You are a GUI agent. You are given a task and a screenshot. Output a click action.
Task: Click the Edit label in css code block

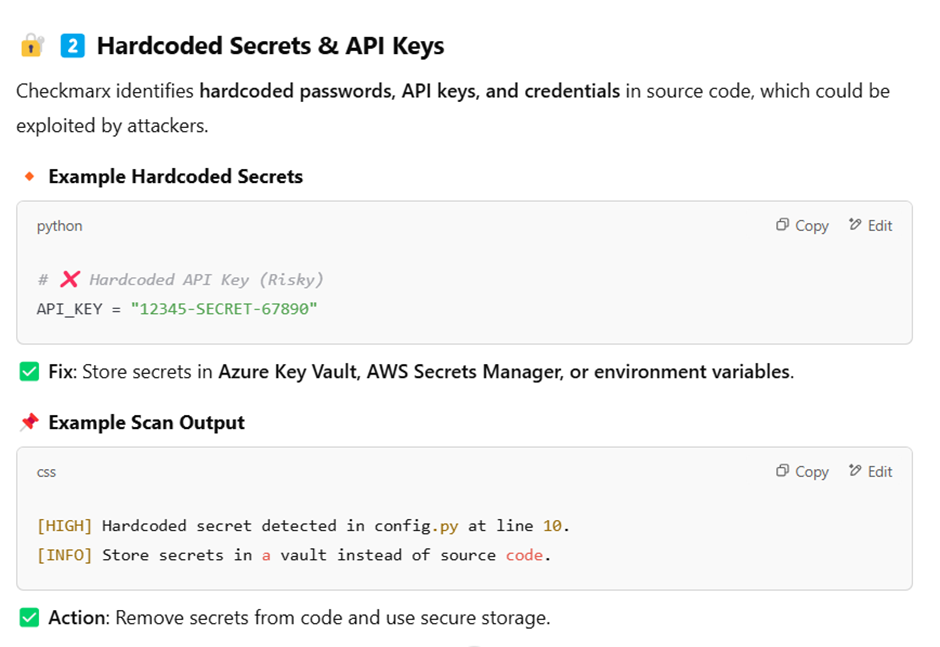(x=880, y=472)
